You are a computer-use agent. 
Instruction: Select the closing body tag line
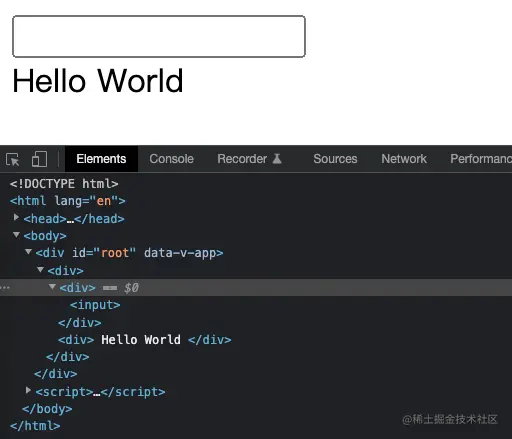(47, 409)
